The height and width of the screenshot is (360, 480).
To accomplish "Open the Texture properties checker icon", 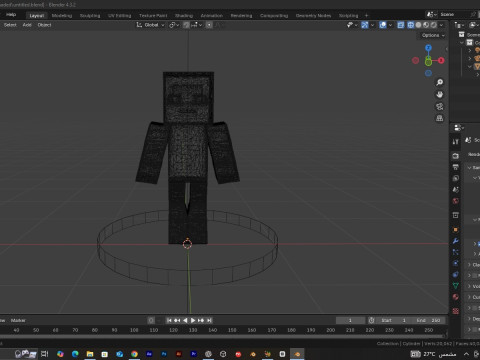I will point(456,311).
